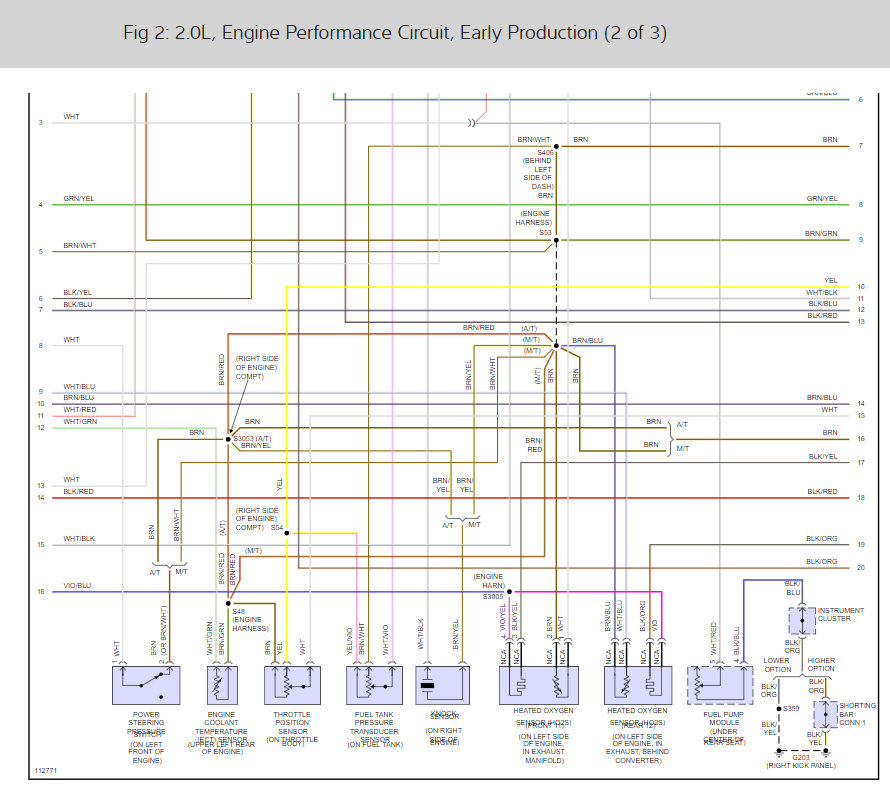
Task: Select the throttle position sensor symbol box
Action: [x=292, y=685]
